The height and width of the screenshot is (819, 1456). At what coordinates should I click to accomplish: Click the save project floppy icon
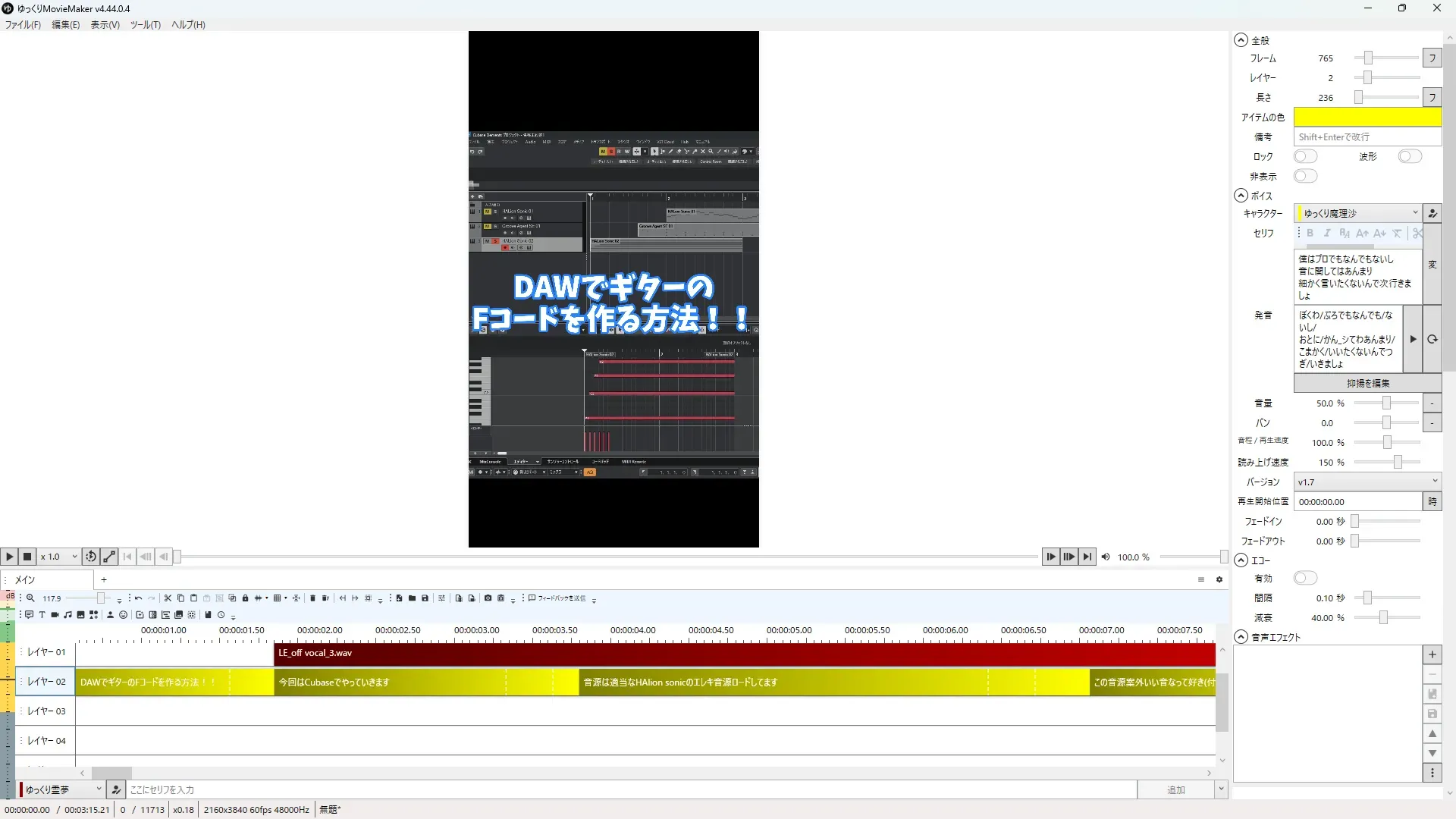tap(425, 598)
